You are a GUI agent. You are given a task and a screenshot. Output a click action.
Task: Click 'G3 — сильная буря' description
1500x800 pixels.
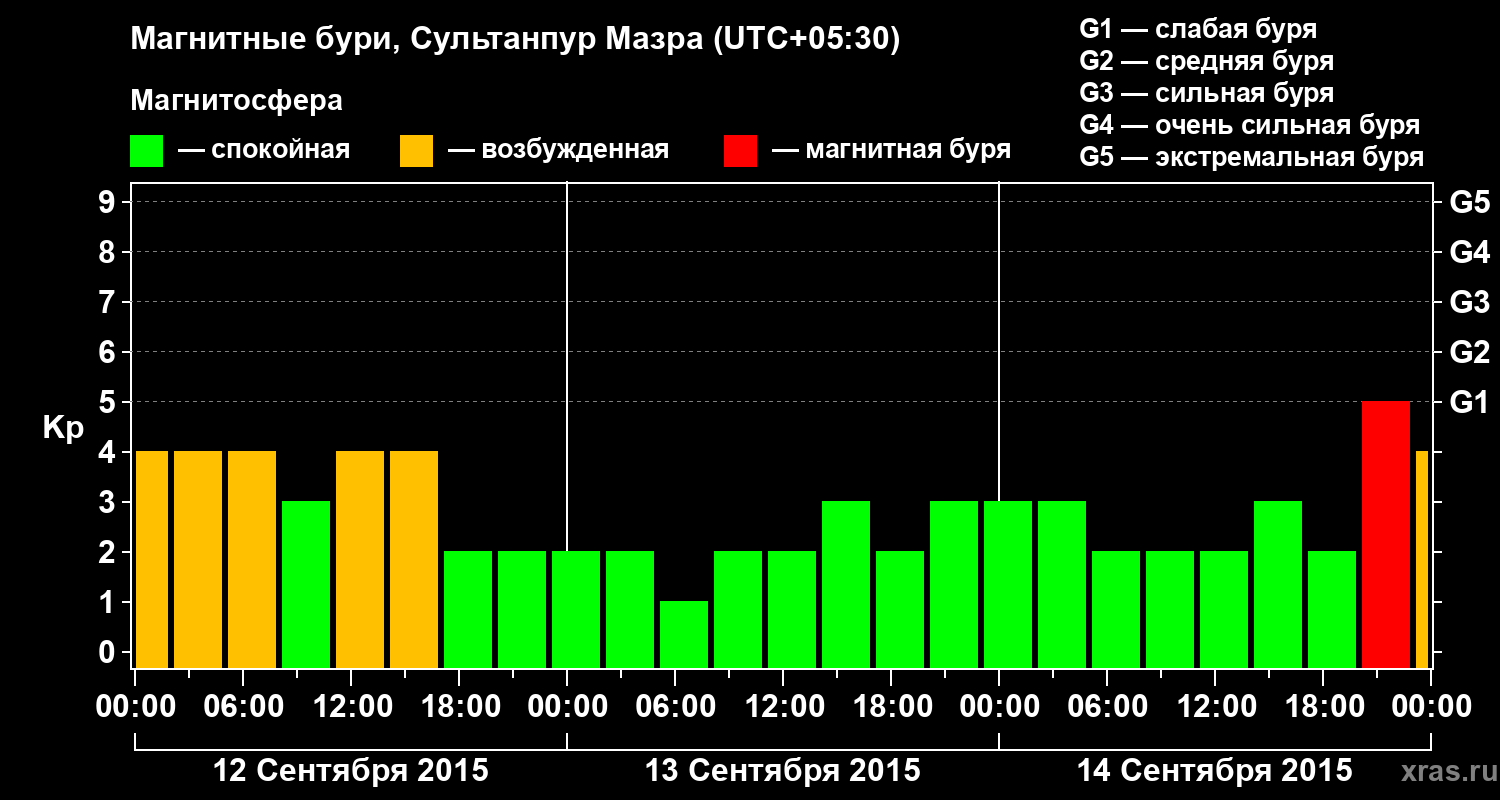(1206, 93)
